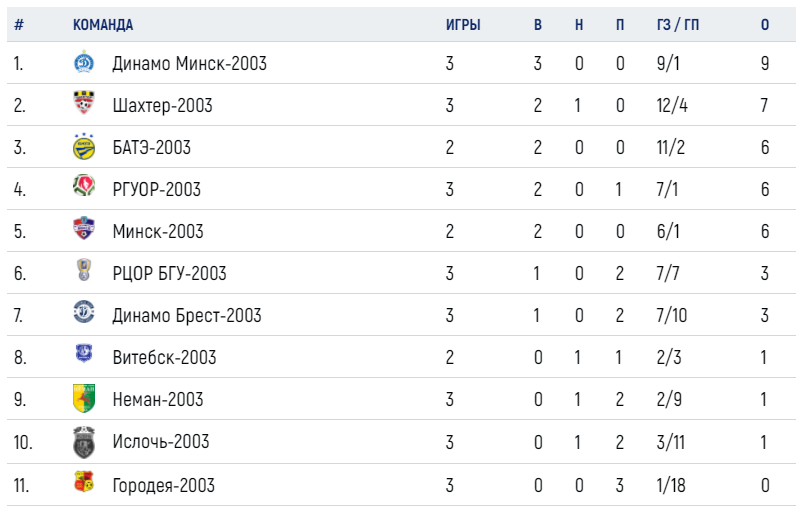This screenshot has width=805, height=514.
Task: Open the Городея-2003 team link
Action: tap(163, 485)
